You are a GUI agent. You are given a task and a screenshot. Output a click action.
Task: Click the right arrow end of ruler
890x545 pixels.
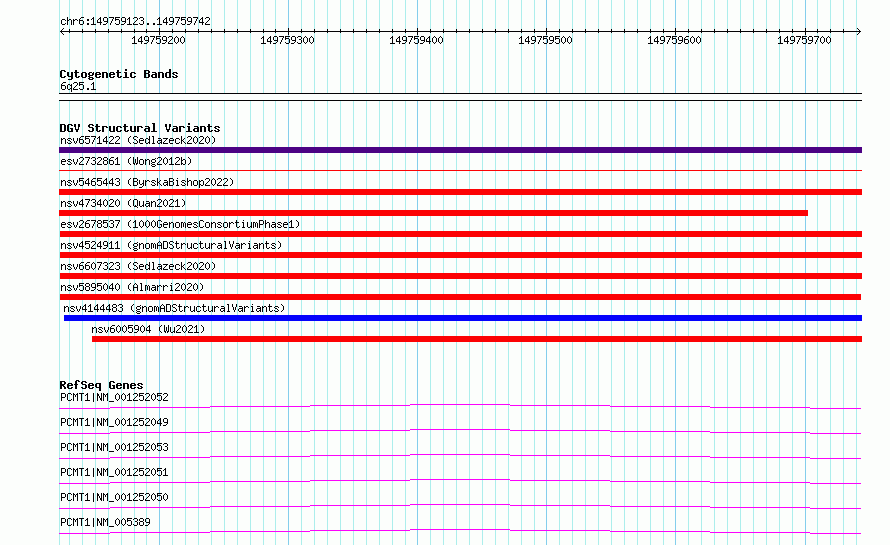(859, 32)
